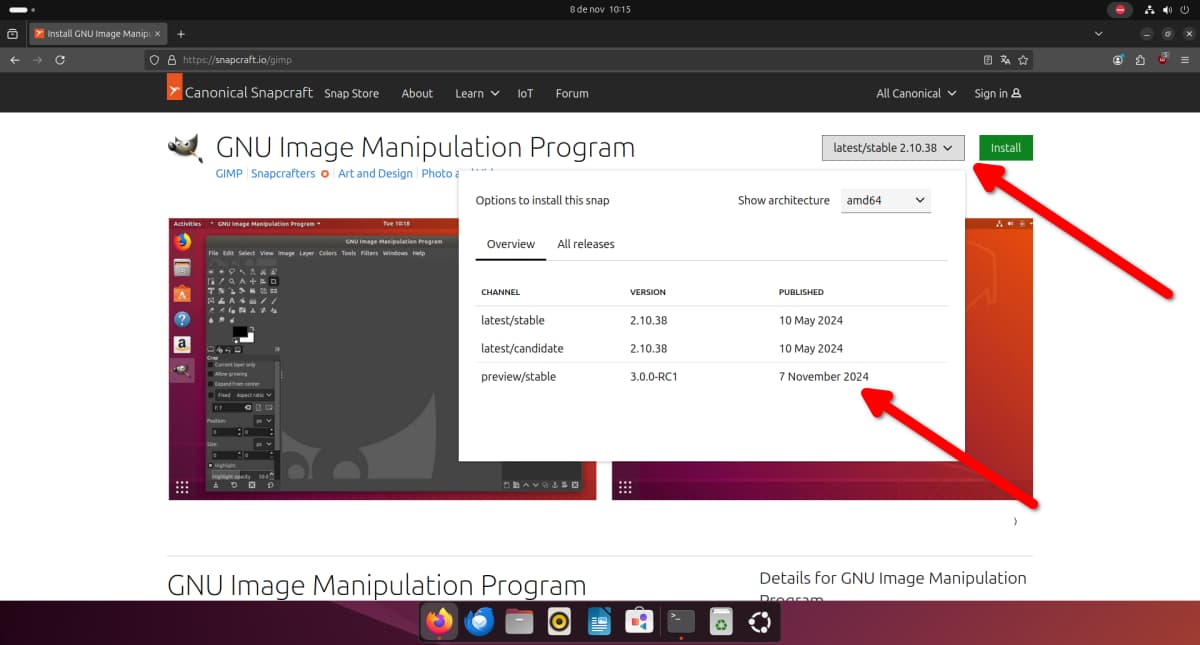
Task: Bookmark this page with the star icon
Action: click(x=1022, y=60)
